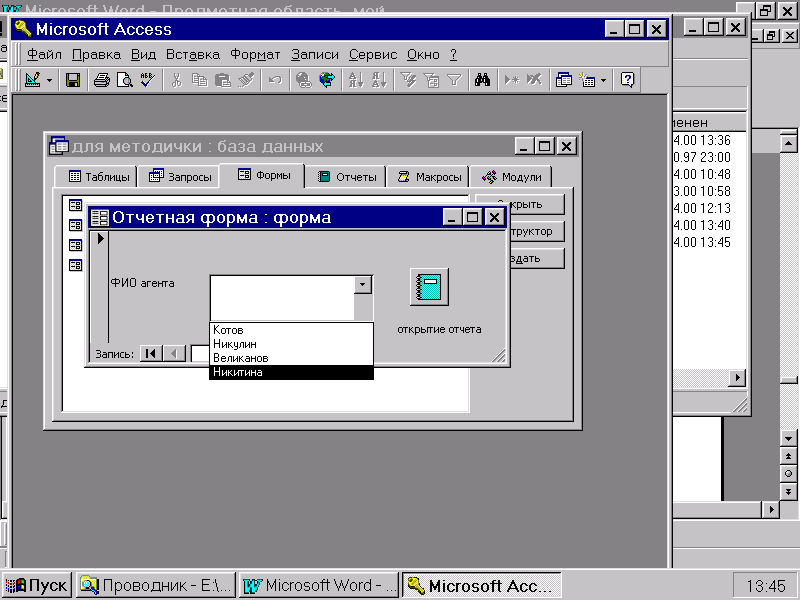Click the Filter By Form icon
Screen dimensions: 800x600
[x=431, y=80]
